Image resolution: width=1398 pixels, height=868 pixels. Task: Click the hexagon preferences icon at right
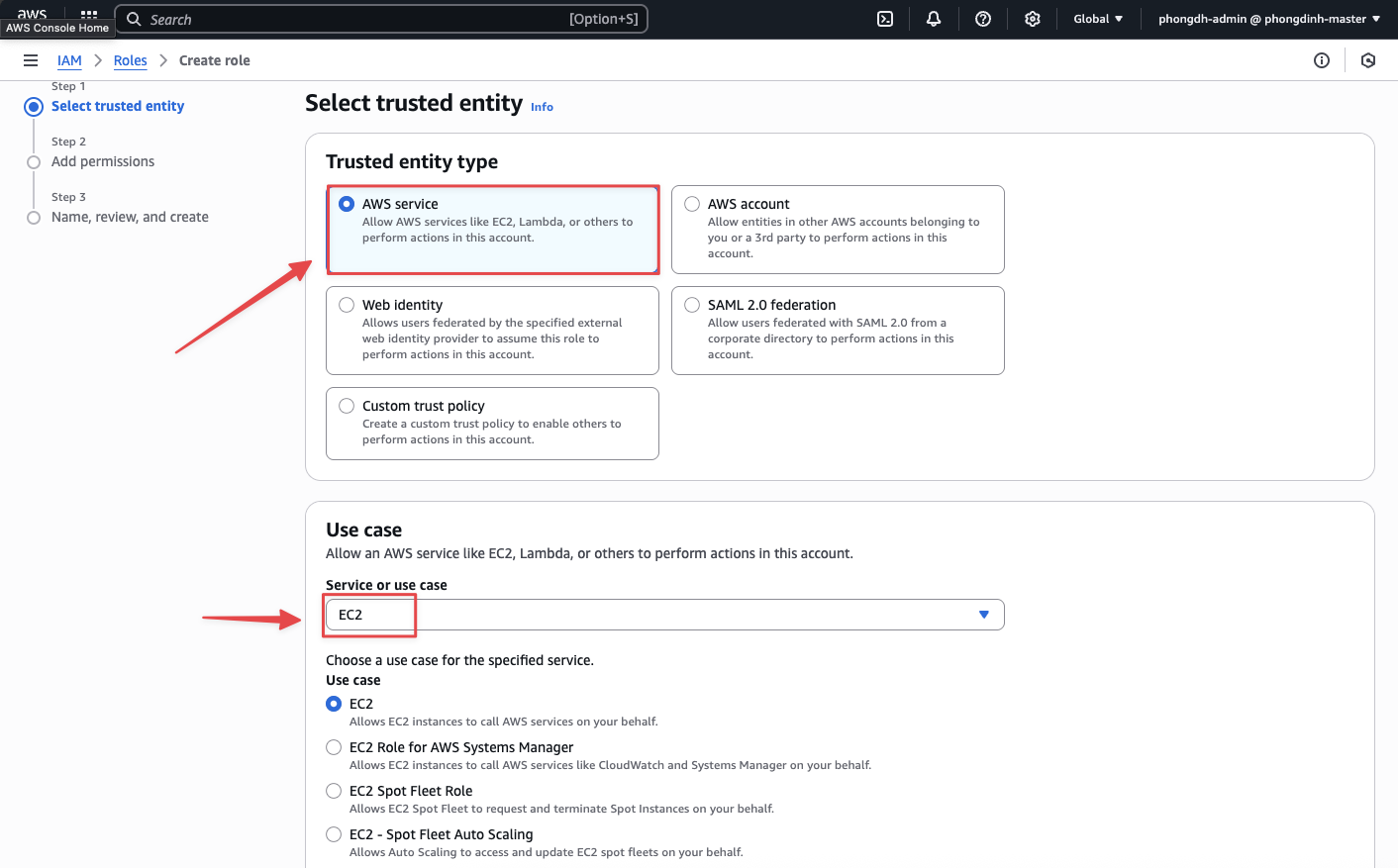tap(1368, 60)
